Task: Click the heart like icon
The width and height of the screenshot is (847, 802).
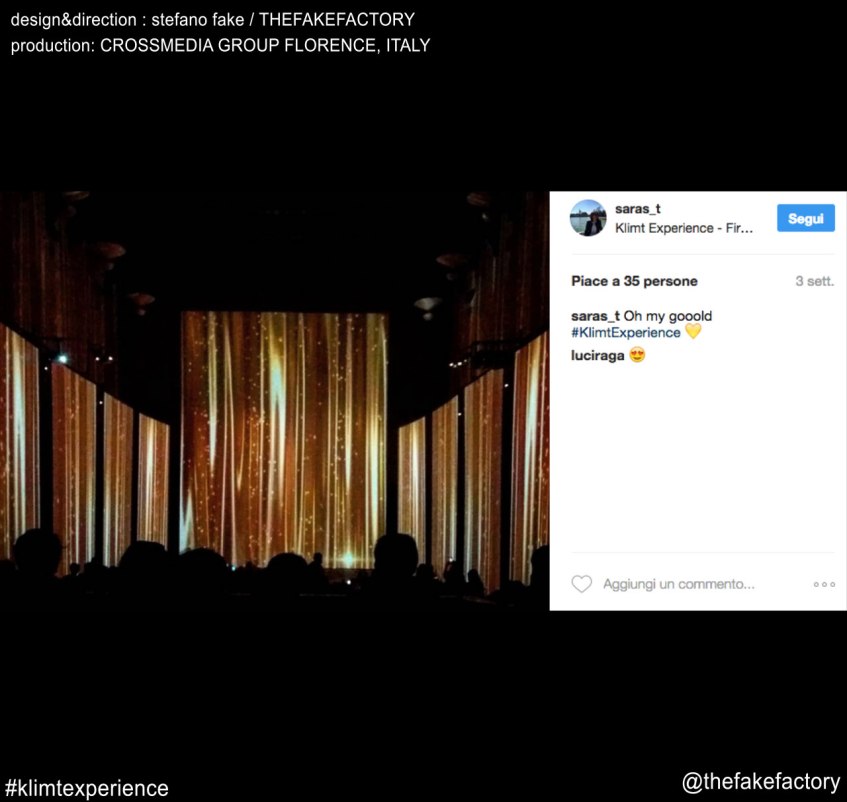Action: coord(581,584)
